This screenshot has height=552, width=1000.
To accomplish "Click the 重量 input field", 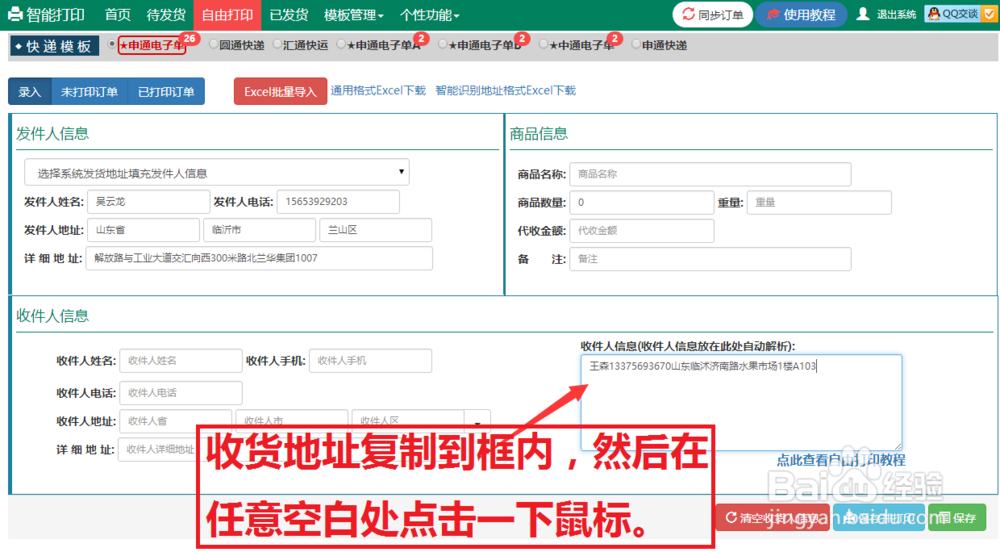I will [x=819, y=203].
